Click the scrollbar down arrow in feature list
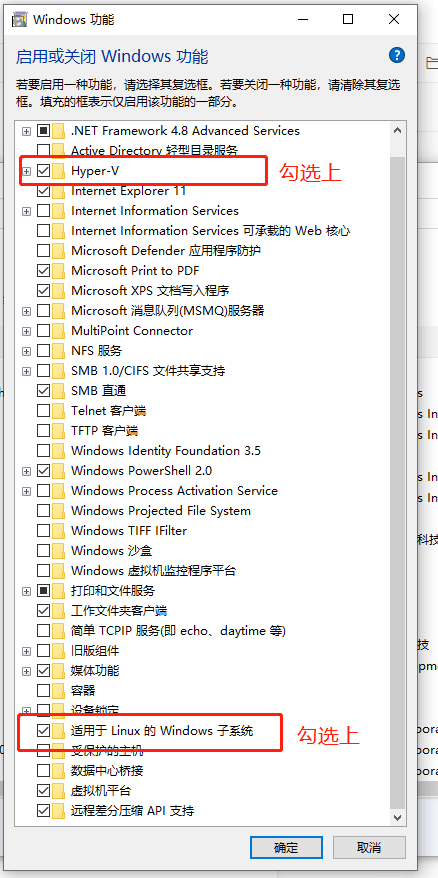This screenshot has height=878, width=438. point(398,816)
